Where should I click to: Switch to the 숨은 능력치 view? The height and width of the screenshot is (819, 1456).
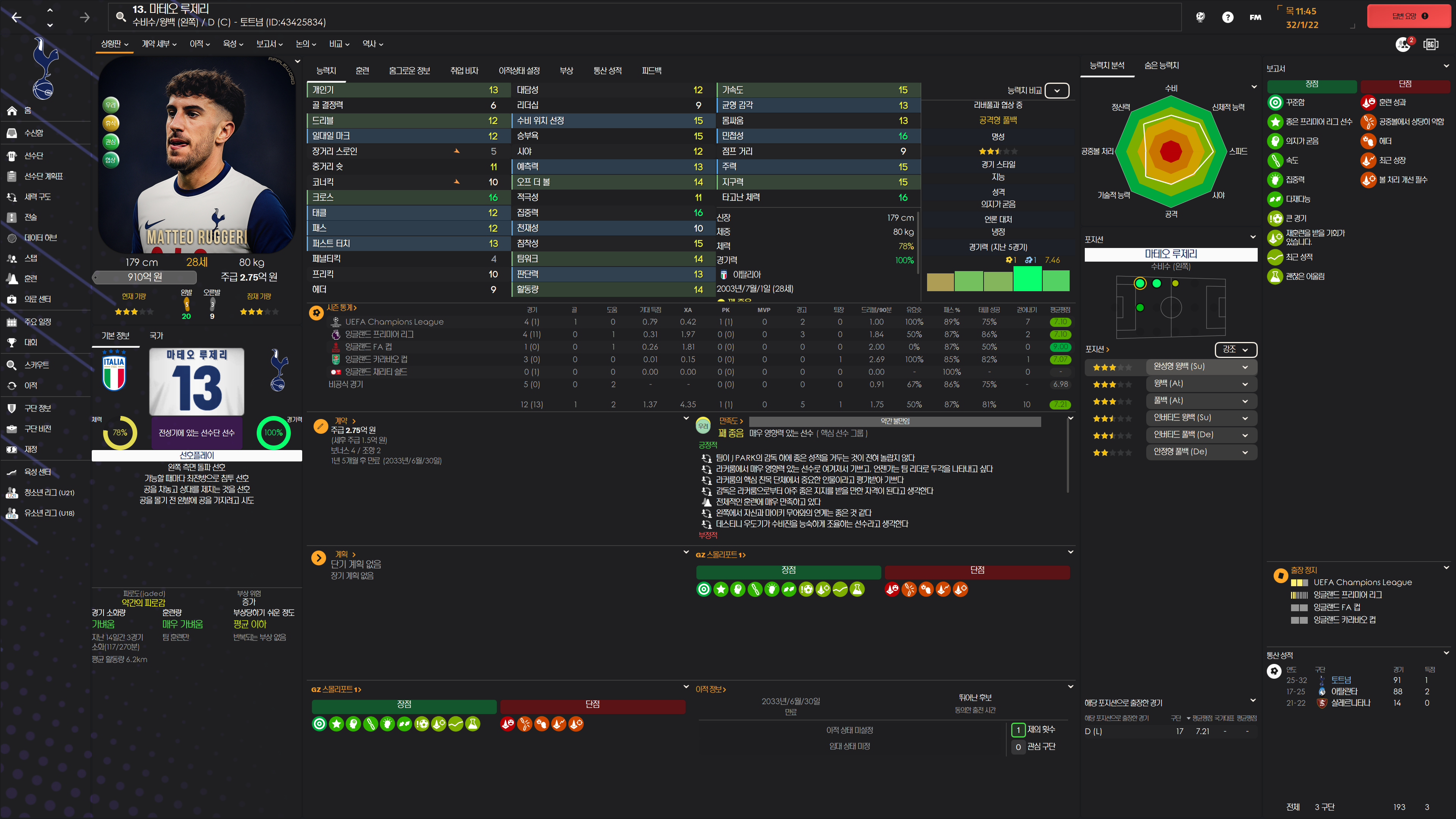pos(1161,66)
